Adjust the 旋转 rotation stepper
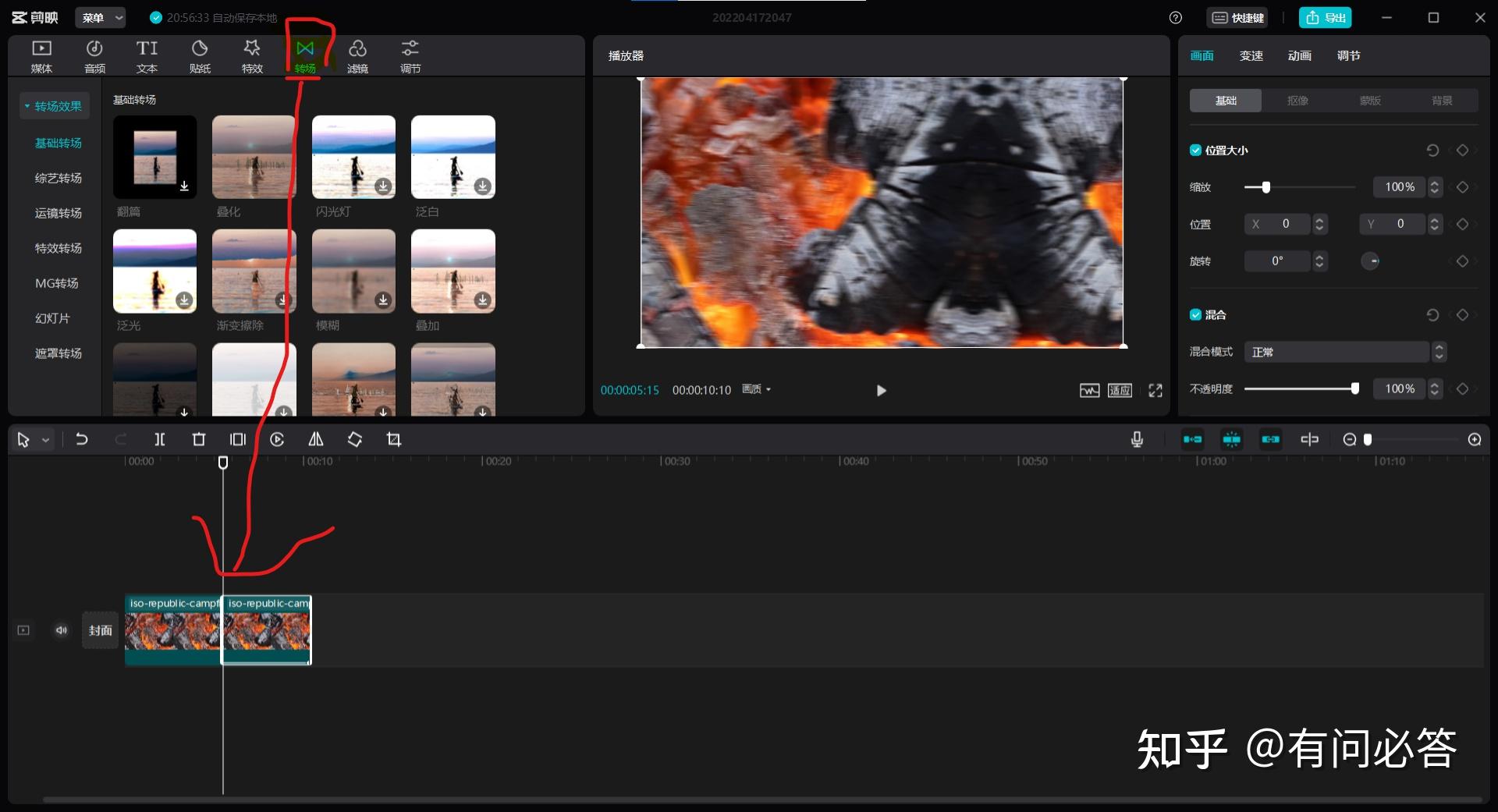 (x=1319, y=261)
